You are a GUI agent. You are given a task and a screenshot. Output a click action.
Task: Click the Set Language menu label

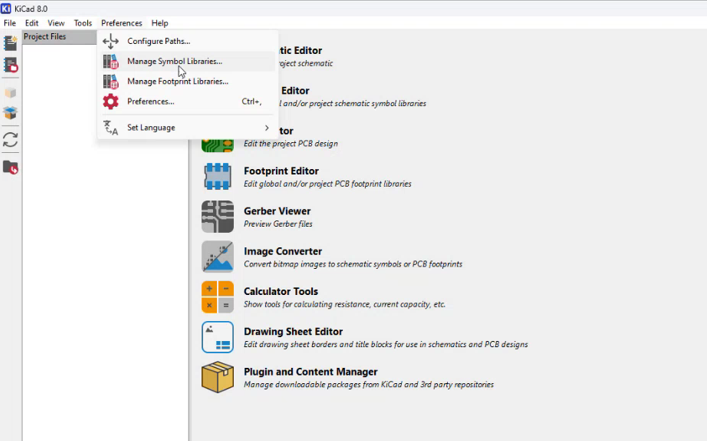[151, 128]
